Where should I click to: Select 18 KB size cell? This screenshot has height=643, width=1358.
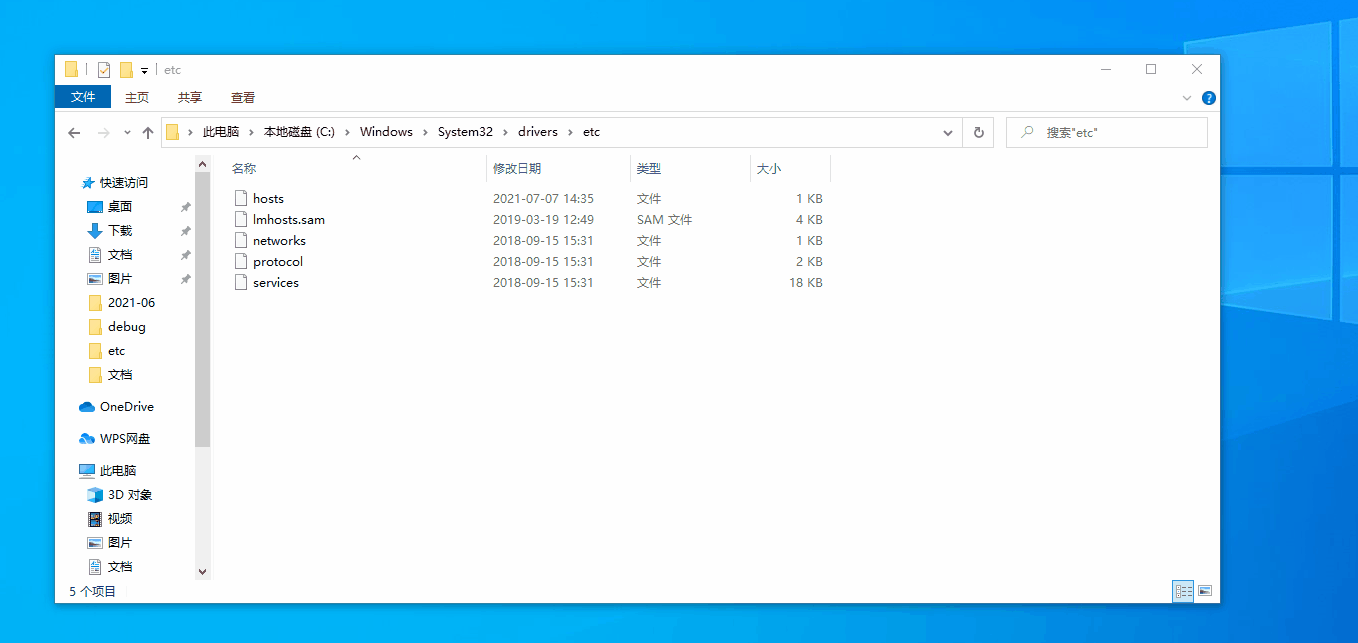pos(806,282)
